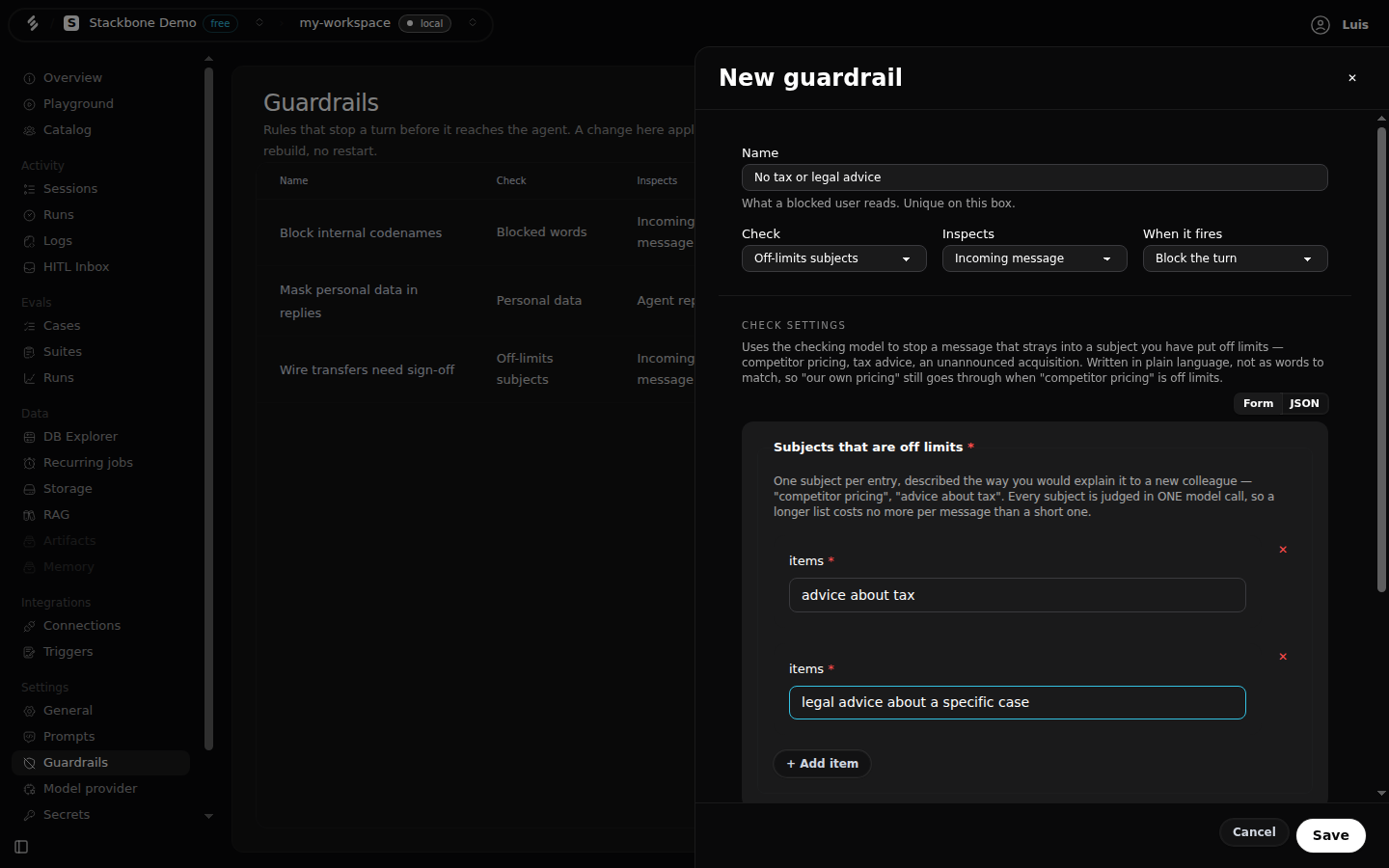Click the Save button

click(x=1330, y=835)
